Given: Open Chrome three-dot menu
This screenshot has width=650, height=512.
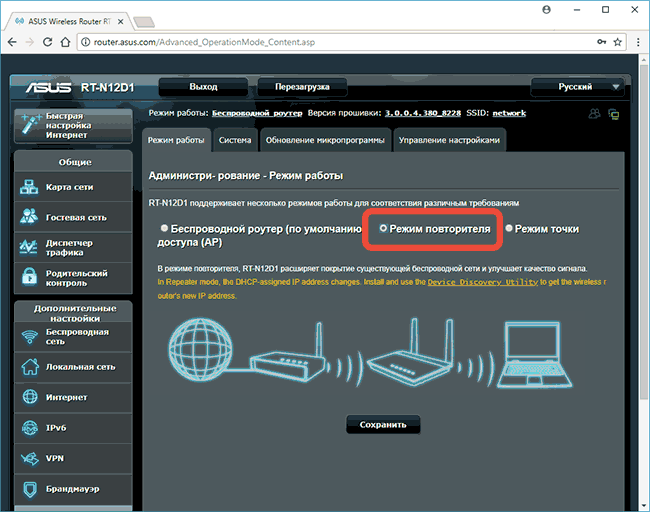Looking at the screenshot, I should pos(638,42).
